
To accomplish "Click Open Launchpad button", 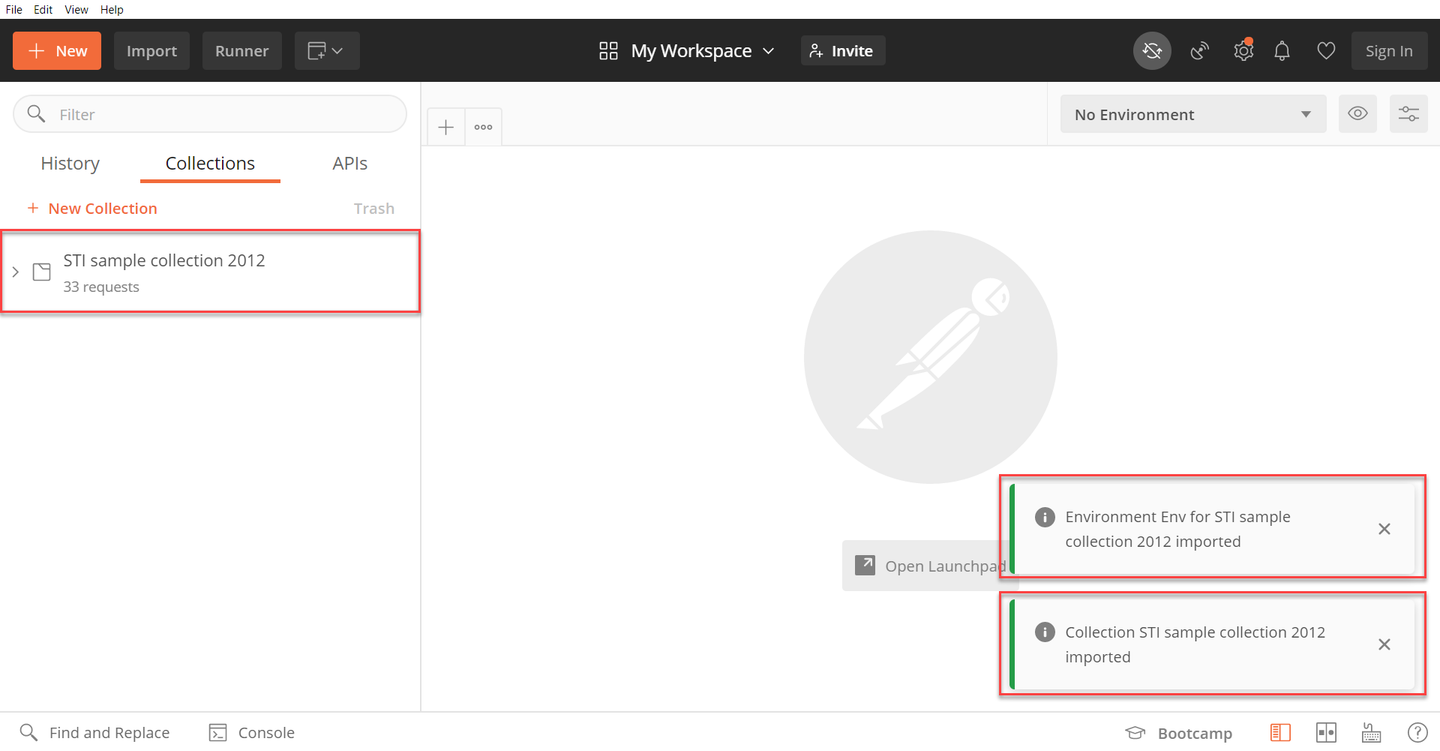I will coord(929,566).
